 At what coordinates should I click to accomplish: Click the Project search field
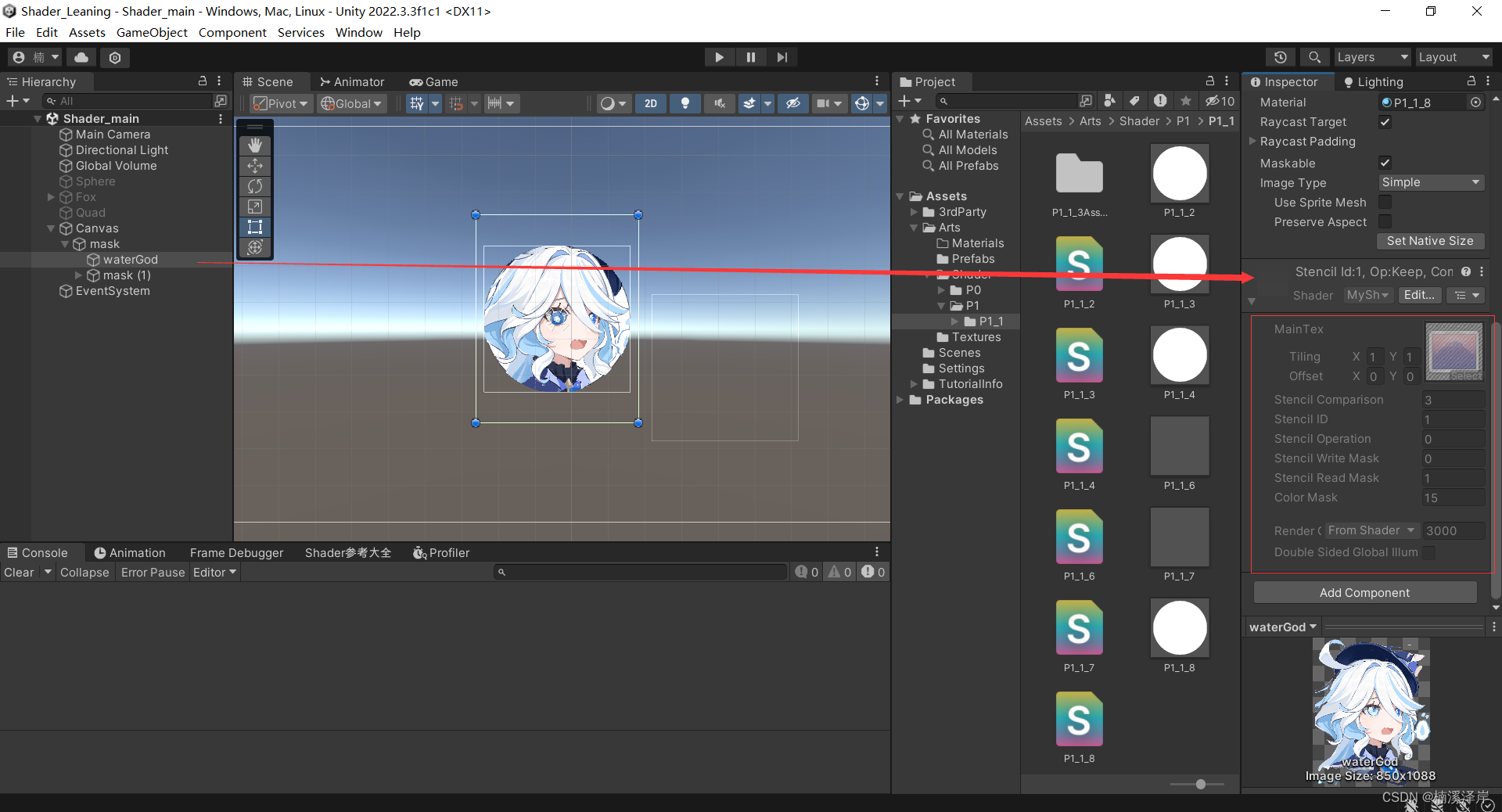click(x=1006, y=101)
